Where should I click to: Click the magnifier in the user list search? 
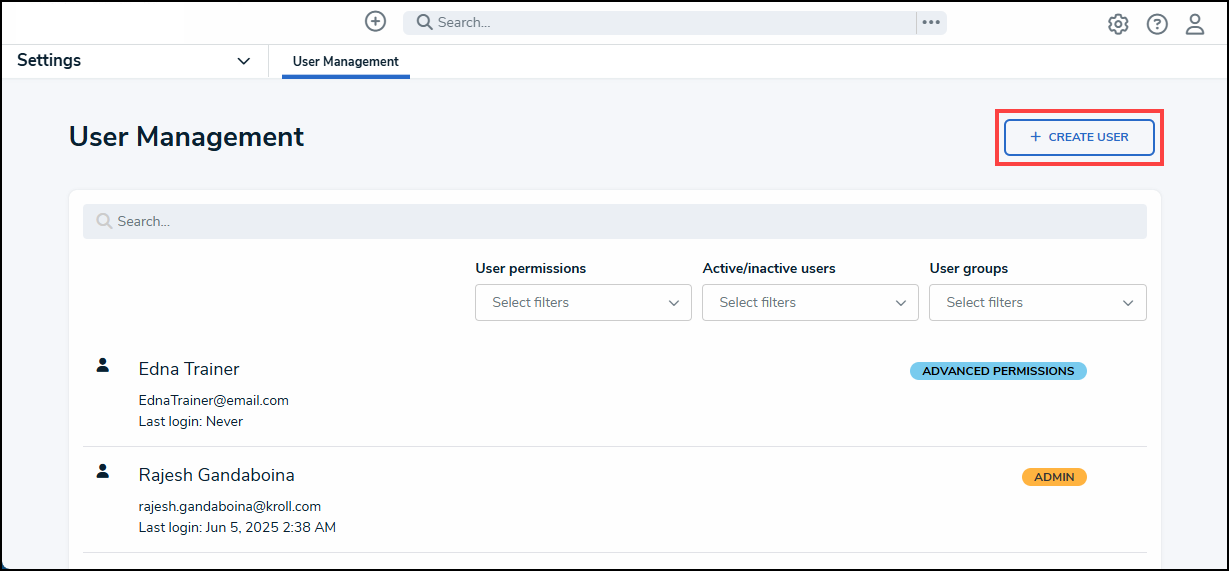click(x=104, y=221)
